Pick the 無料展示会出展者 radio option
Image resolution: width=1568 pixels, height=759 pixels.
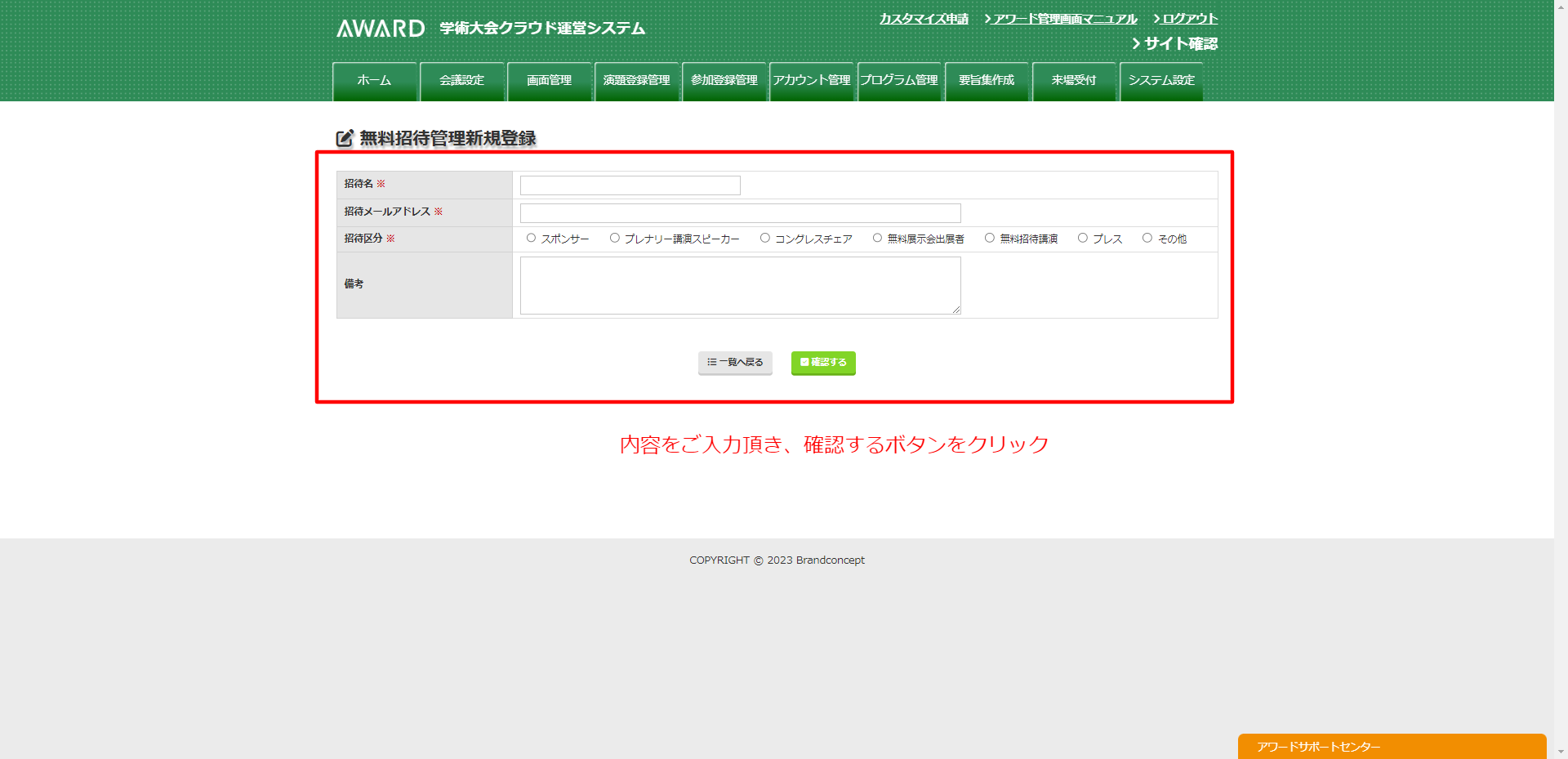pos(878,239)
